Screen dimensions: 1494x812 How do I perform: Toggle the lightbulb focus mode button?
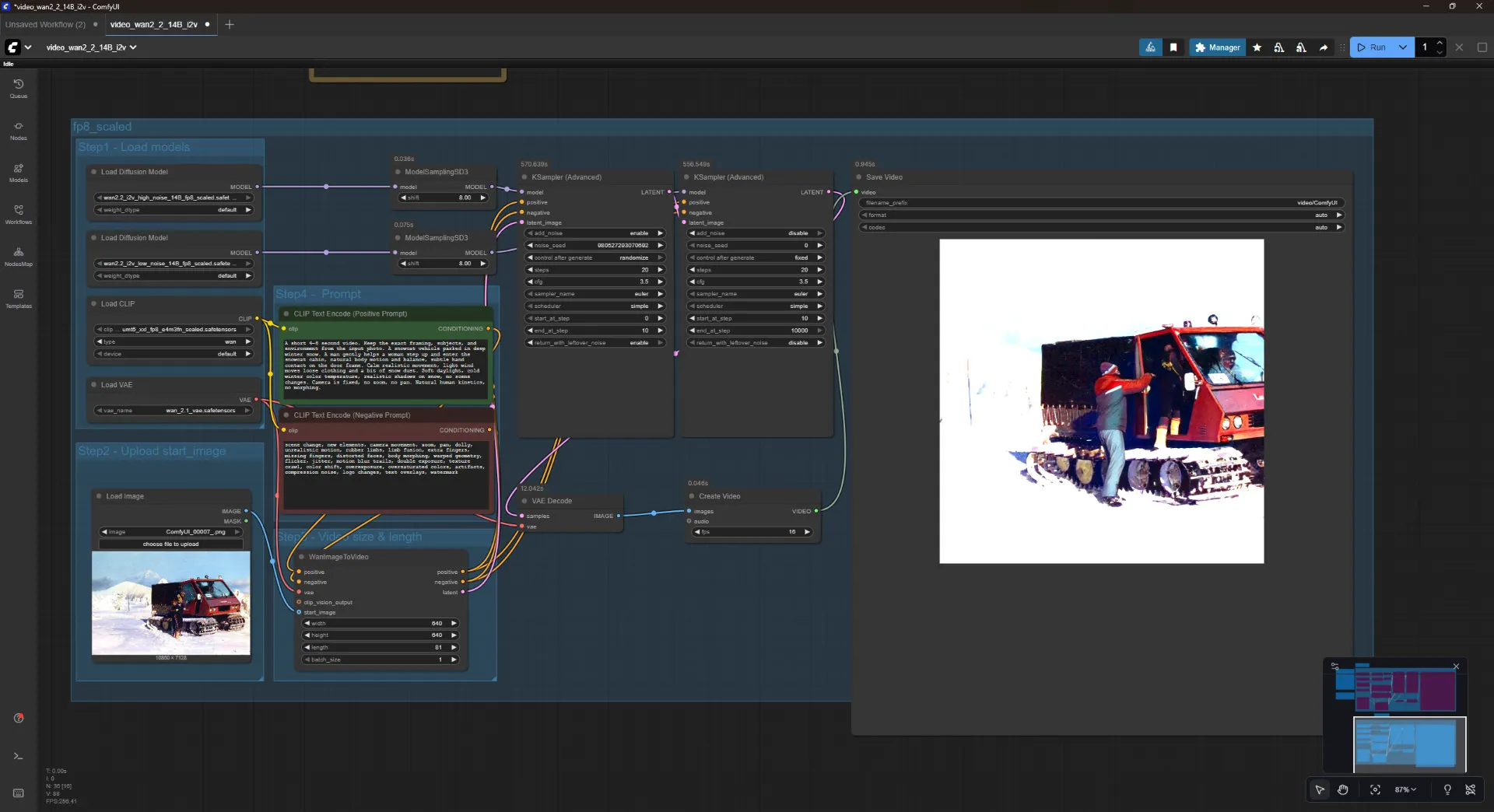tap(1447, 789)
